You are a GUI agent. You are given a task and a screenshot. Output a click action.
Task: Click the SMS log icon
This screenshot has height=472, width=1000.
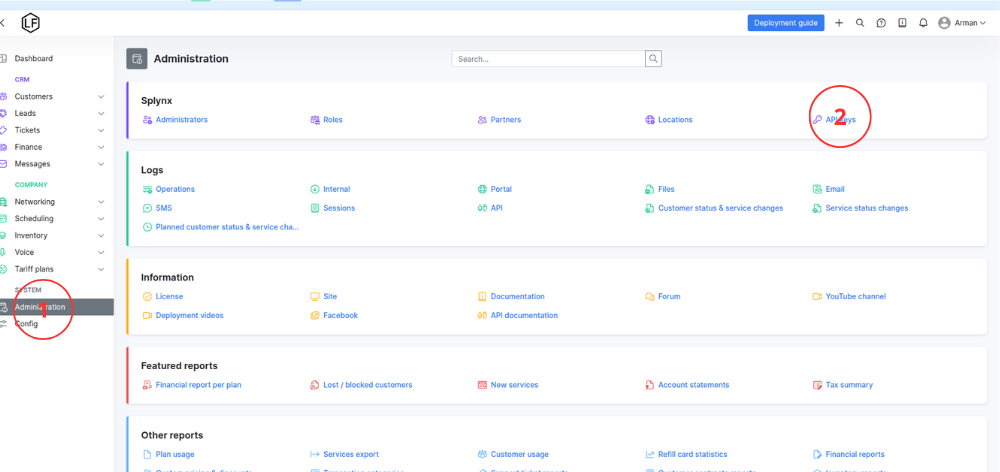147,208
